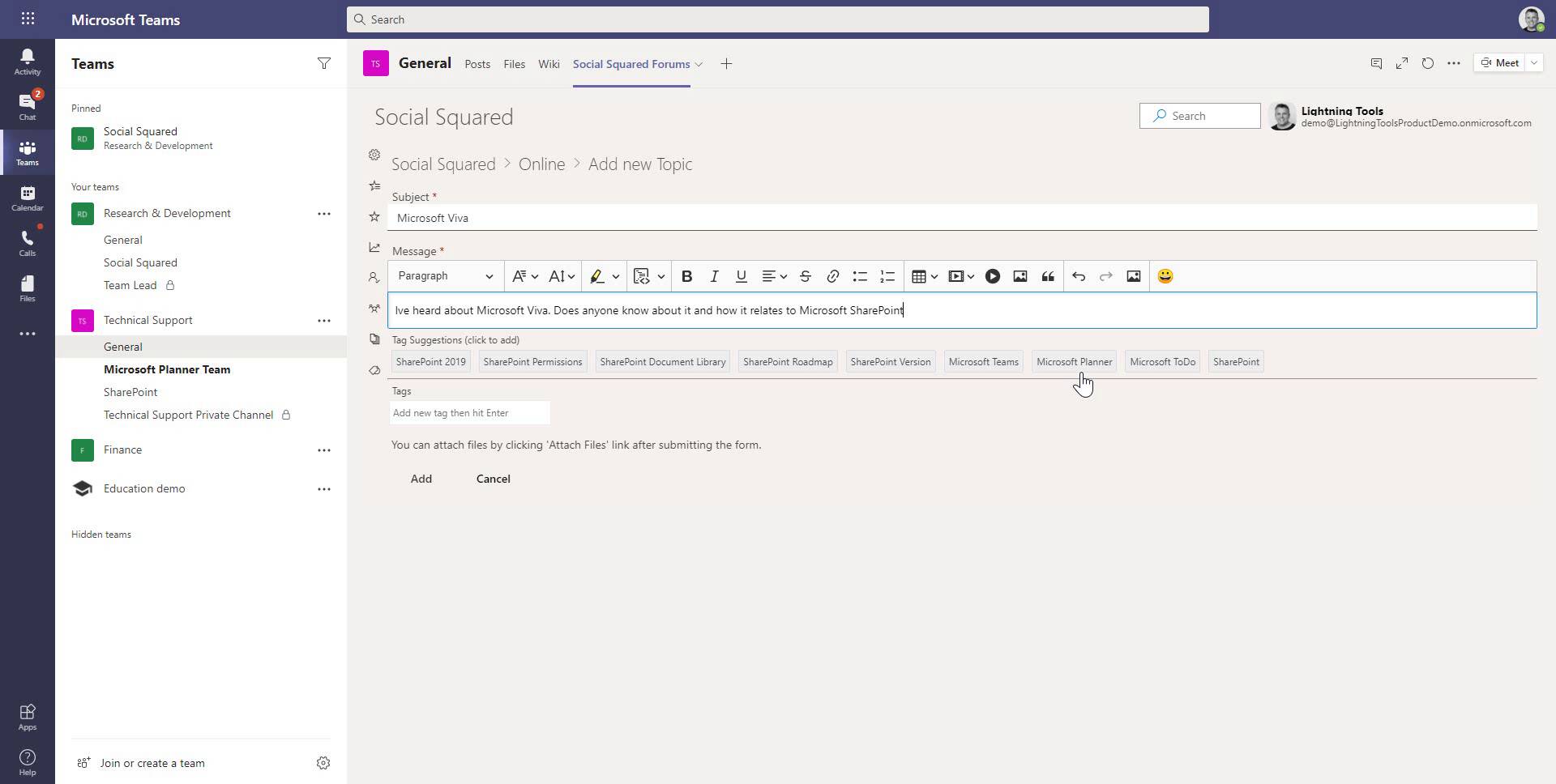Start a meeting with Meet button
This screenshot has width=1556, height=784.
tap(1499, 62)
